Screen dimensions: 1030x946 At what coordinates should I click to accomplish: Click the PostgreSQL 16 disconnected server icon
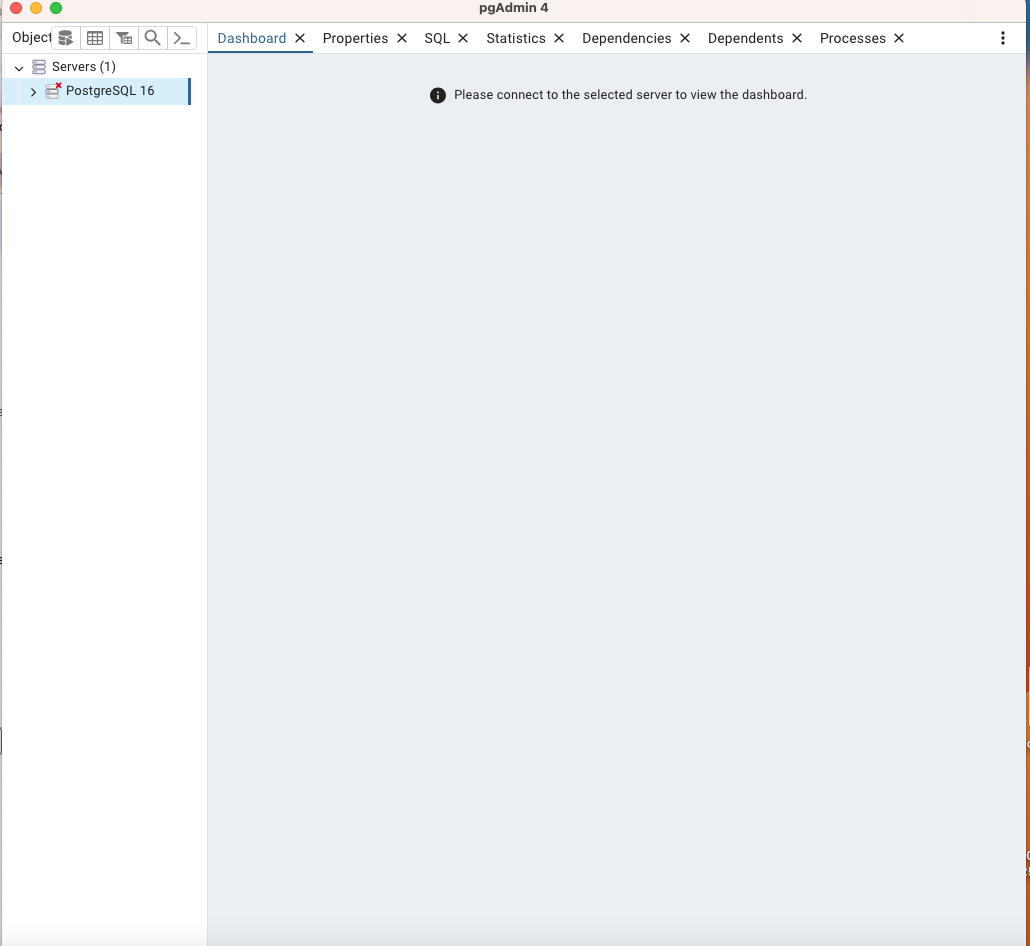click(x=53, y=91)
